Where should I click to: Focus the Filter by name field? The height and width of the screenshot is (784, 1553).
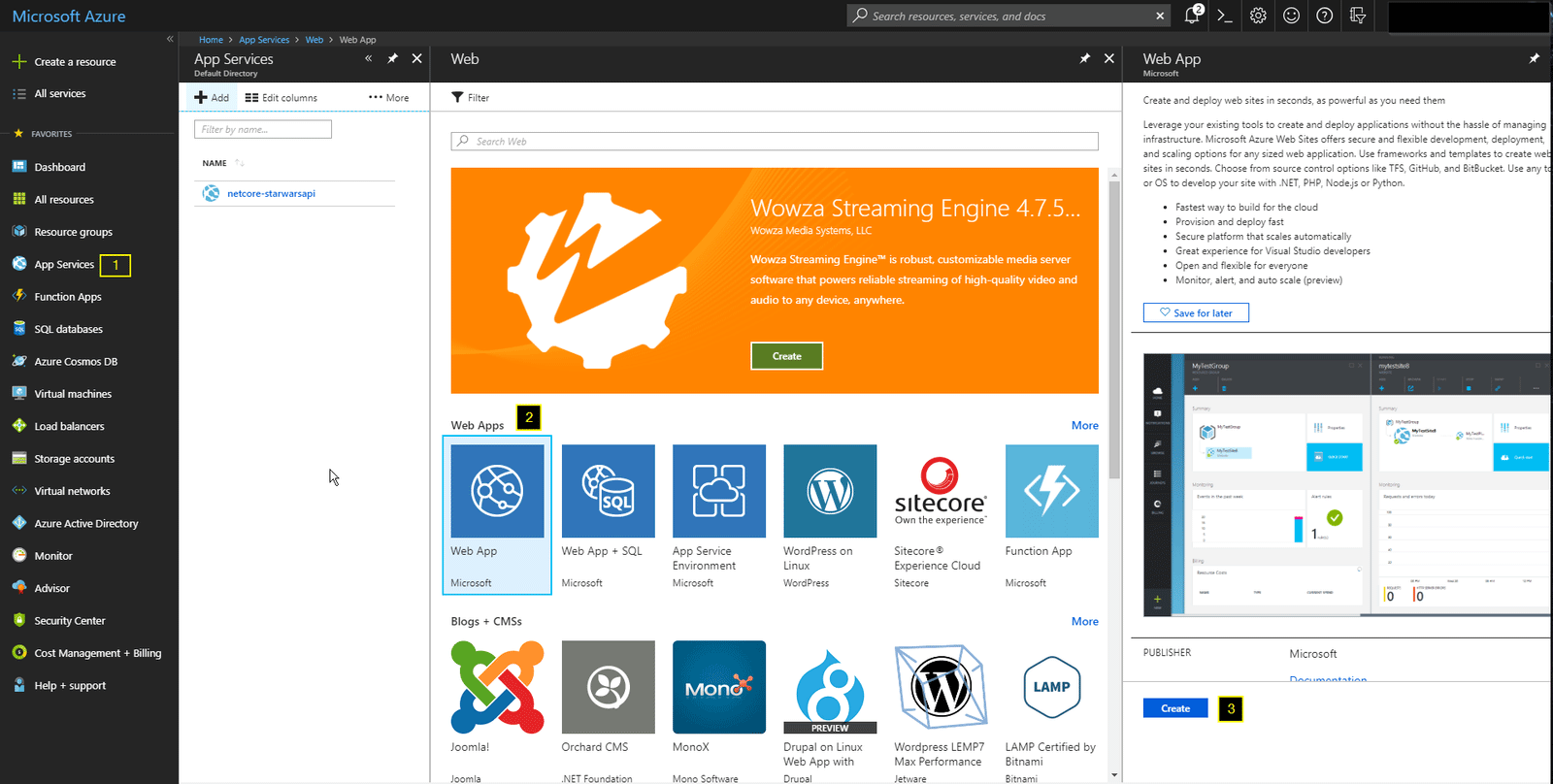263,129
